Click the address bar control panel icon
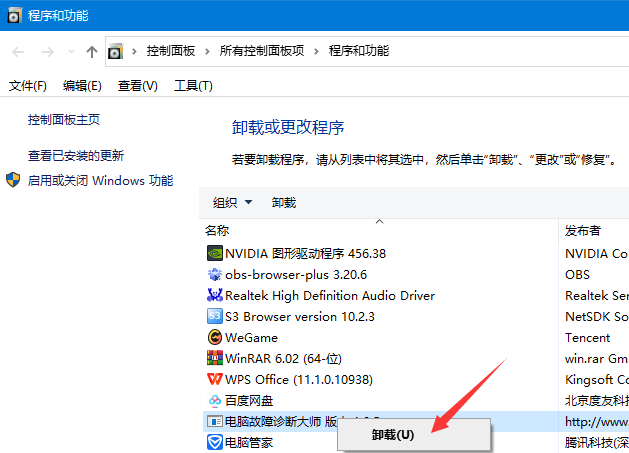 (x=115, y=51)
